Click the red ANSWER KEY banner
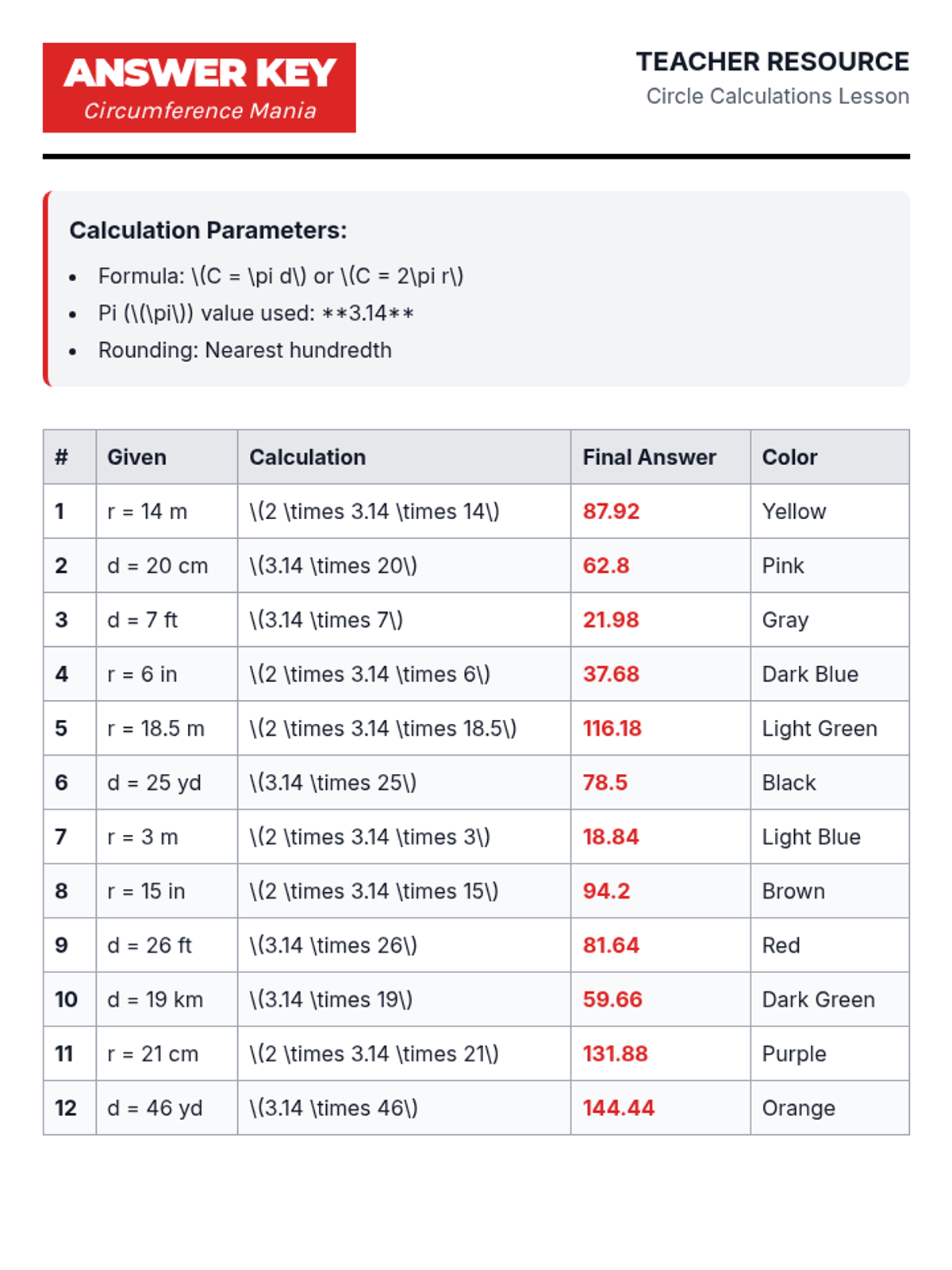Viewport: 952px width, 1270px height. click(199, 87)
